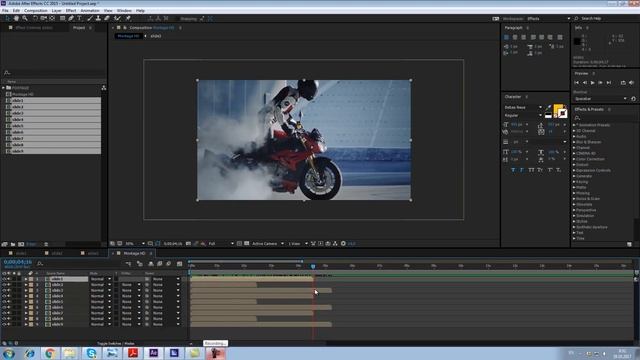Click Search Help input field
This screenshot has width=640, height=360.
click(x=607, y=18)
